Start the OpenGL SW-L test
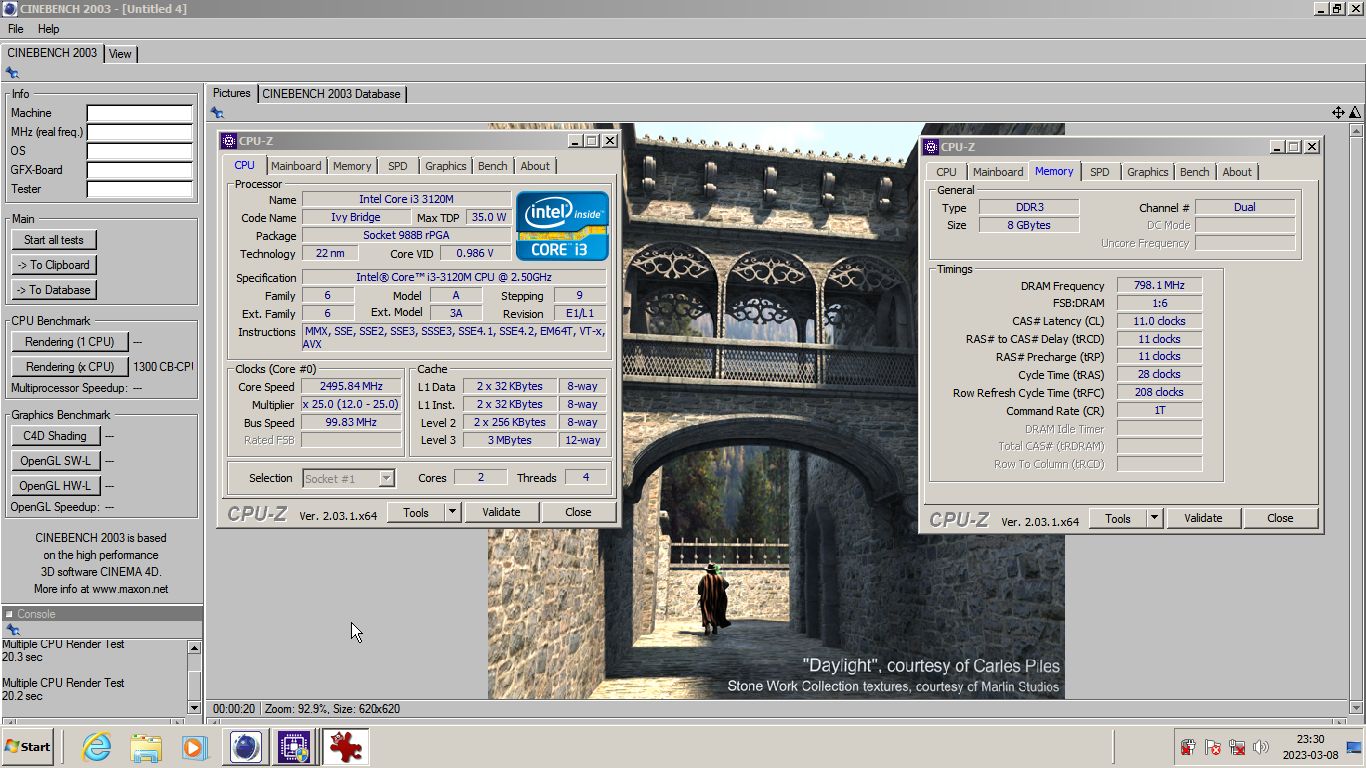Image resolution: width=1366 pixels, height=768 pixels. [56, 461]
